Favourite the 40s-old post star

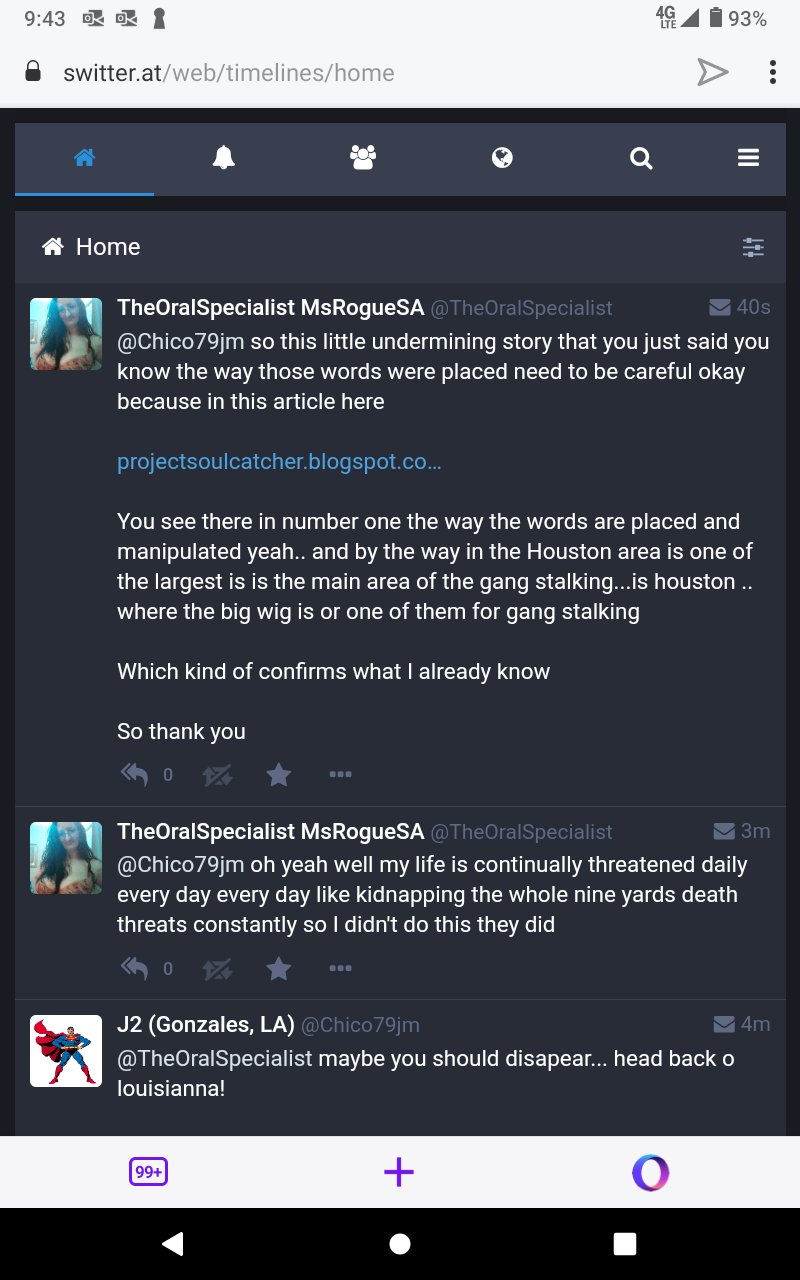tap(279, 774)
